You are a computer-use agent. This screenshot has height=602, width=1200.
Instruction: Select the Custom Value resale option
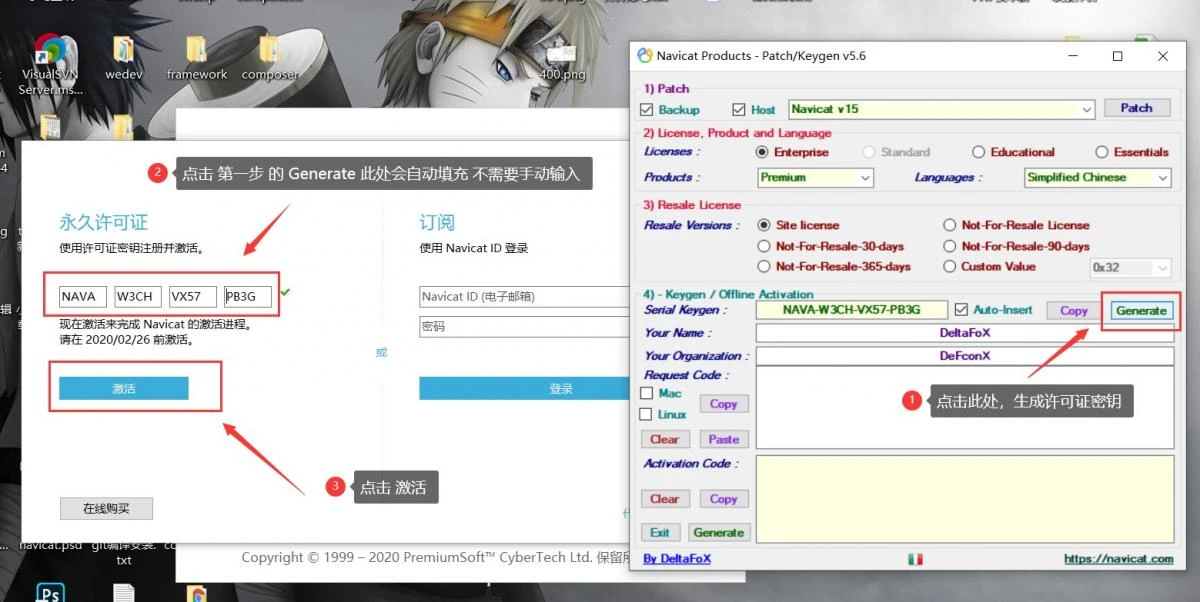click(950, 267)
